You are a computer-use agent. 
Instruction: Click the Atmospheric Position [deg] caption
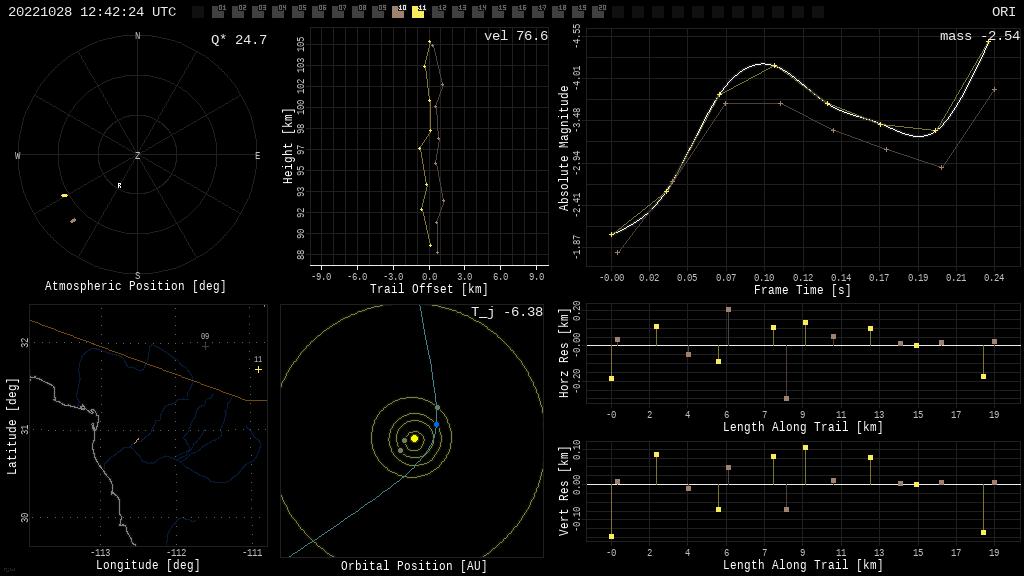pyautogui.click(x=135, y=286)
